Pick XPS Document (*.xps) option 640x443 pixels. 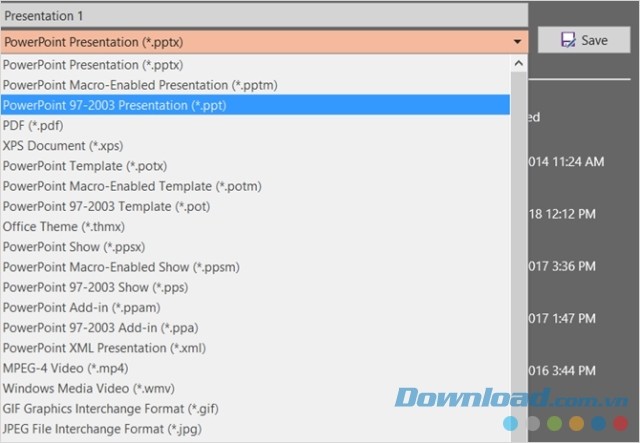coord(256,146)
